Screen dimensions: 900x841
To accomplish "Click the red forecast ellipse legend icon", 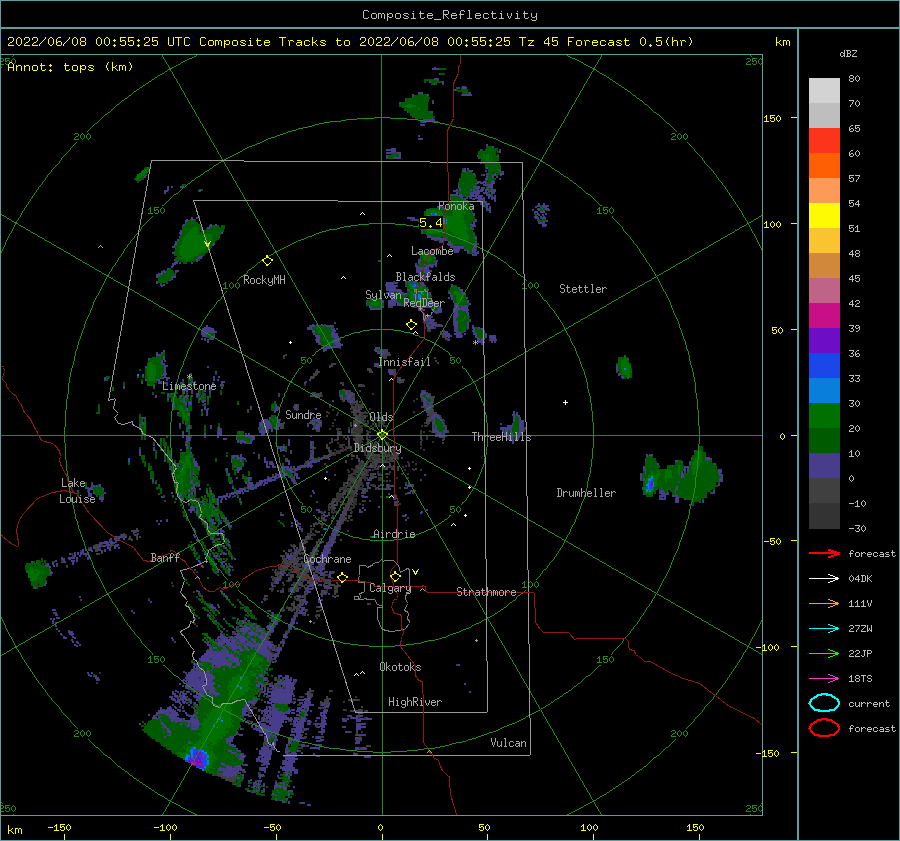I will tap(824, 728).
